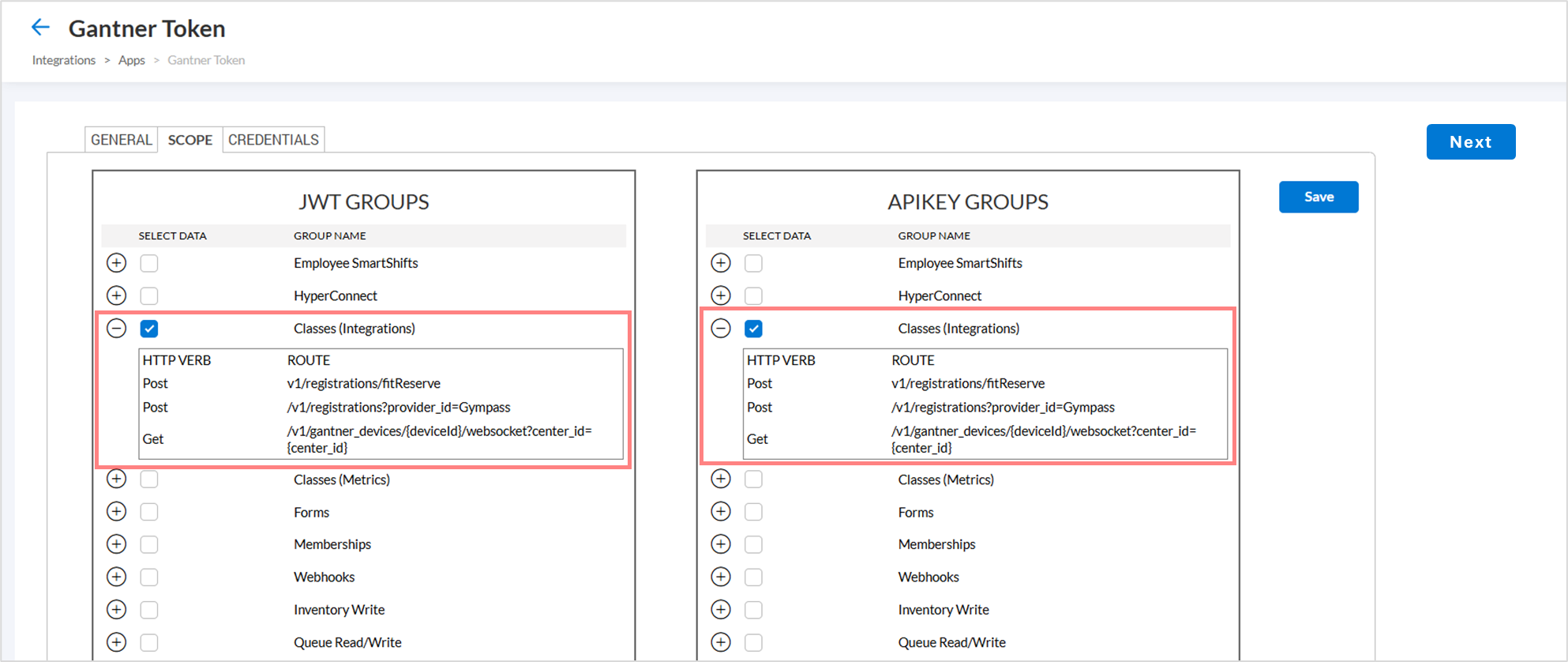Expand JWT Webhooks group
The width and height of the screenshot is (1568, 662).
point(117,577)
